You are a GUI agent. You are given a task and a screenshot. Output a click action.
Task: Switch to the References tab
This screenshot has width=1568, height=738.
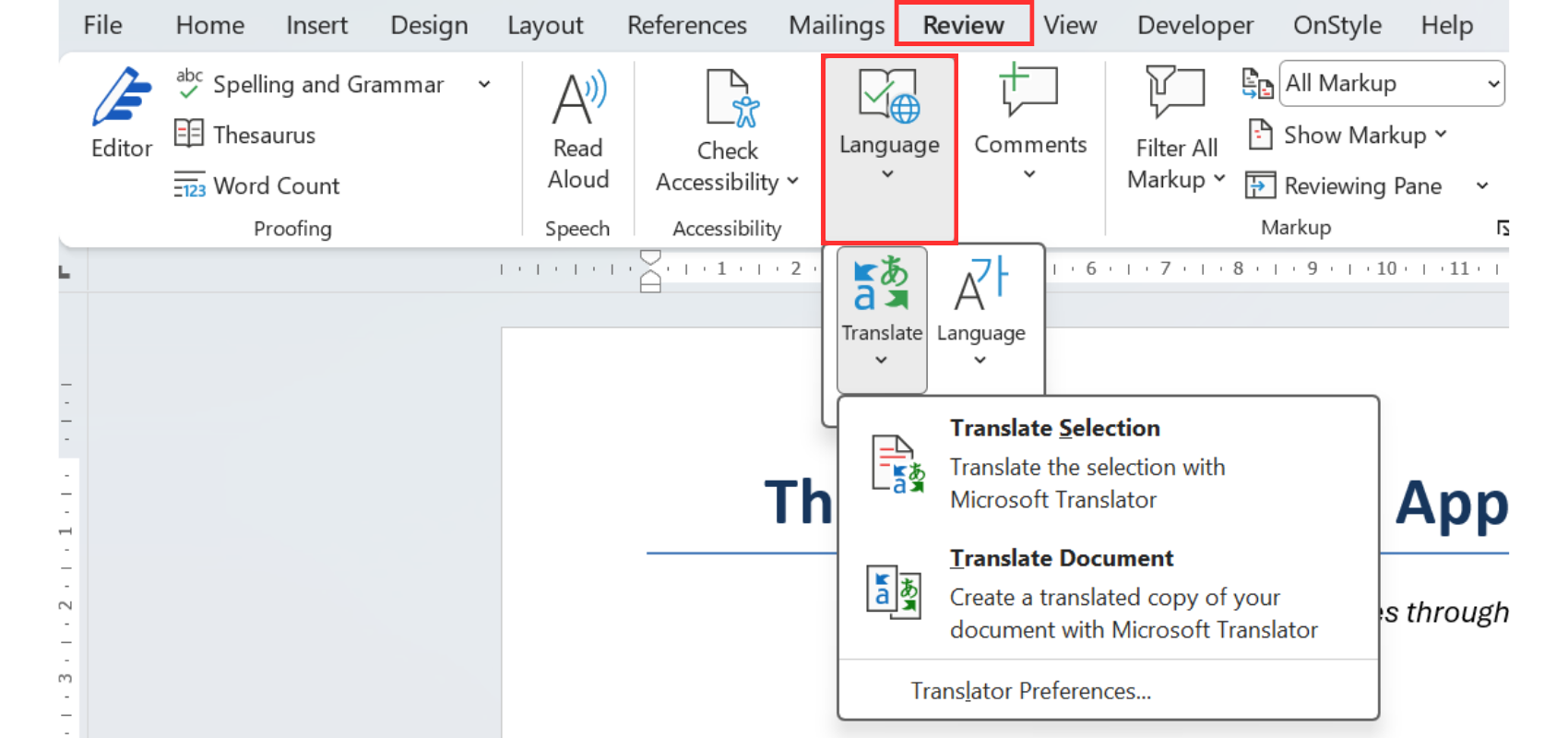pos(687,25)
